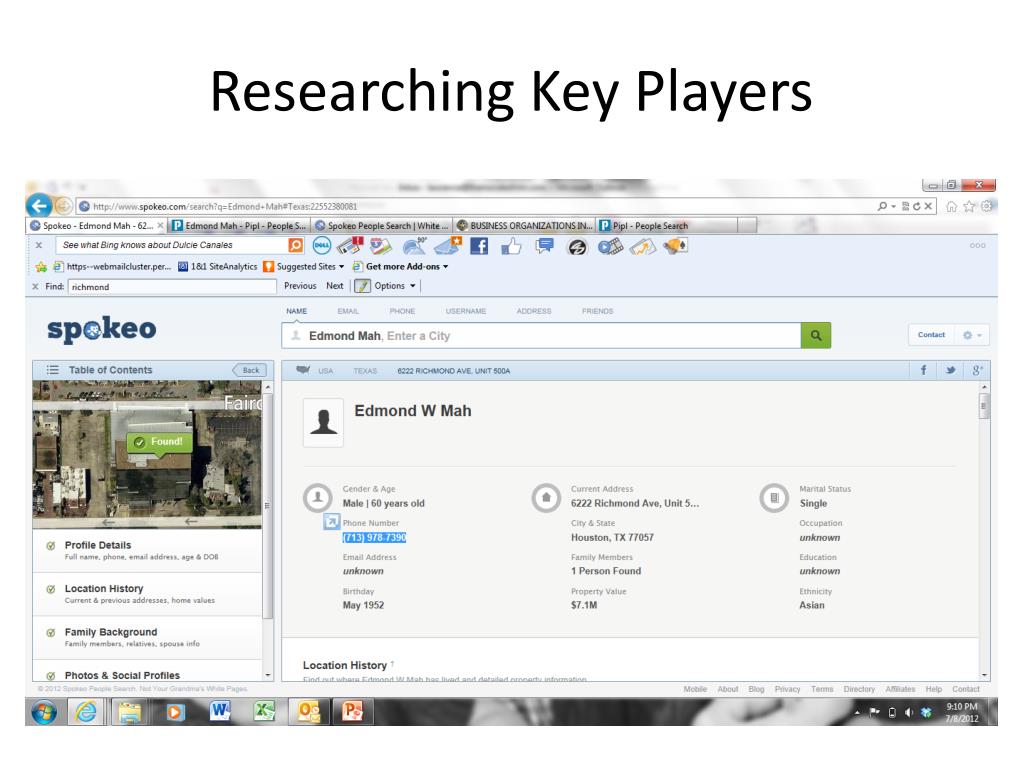Open the mail toolbar icon with star
The width and height of the screenshot is (1024, 768).
click(x=448, y=246)
